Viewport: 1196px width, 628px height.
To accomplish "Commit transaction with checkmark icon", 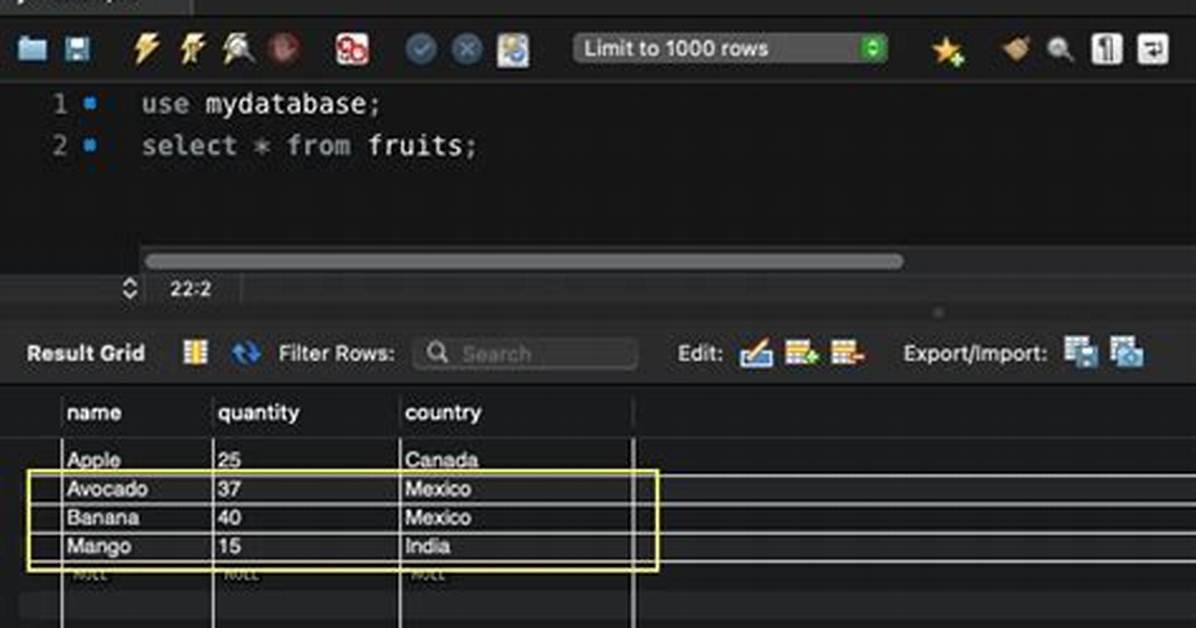I will tap(421, 50).
